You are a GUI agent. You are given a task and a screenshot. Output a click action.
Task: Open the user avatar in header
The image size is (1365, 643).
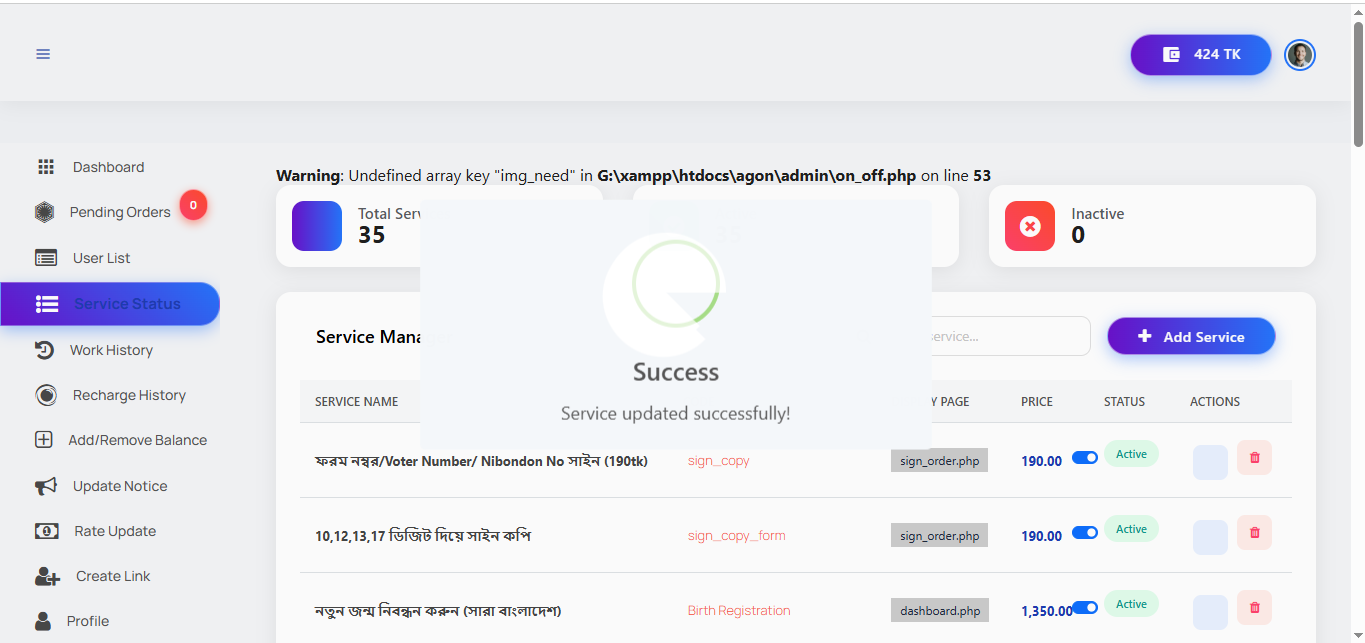[1299, 55]
